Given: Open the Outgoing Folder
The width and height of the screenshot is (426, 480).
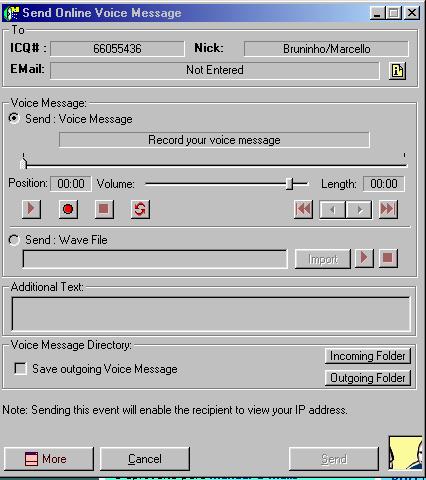Looking at the screenshot, I should click(x=368, y=378).
